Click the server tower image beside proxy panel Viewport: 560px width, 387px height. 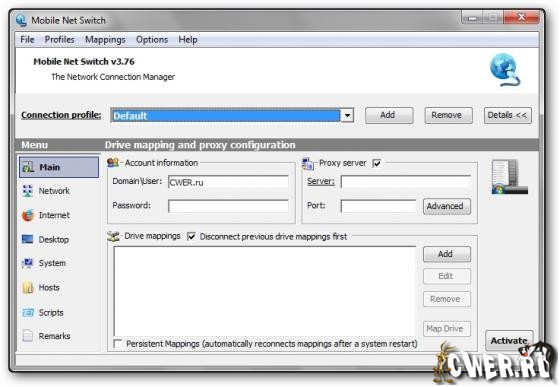510,177
